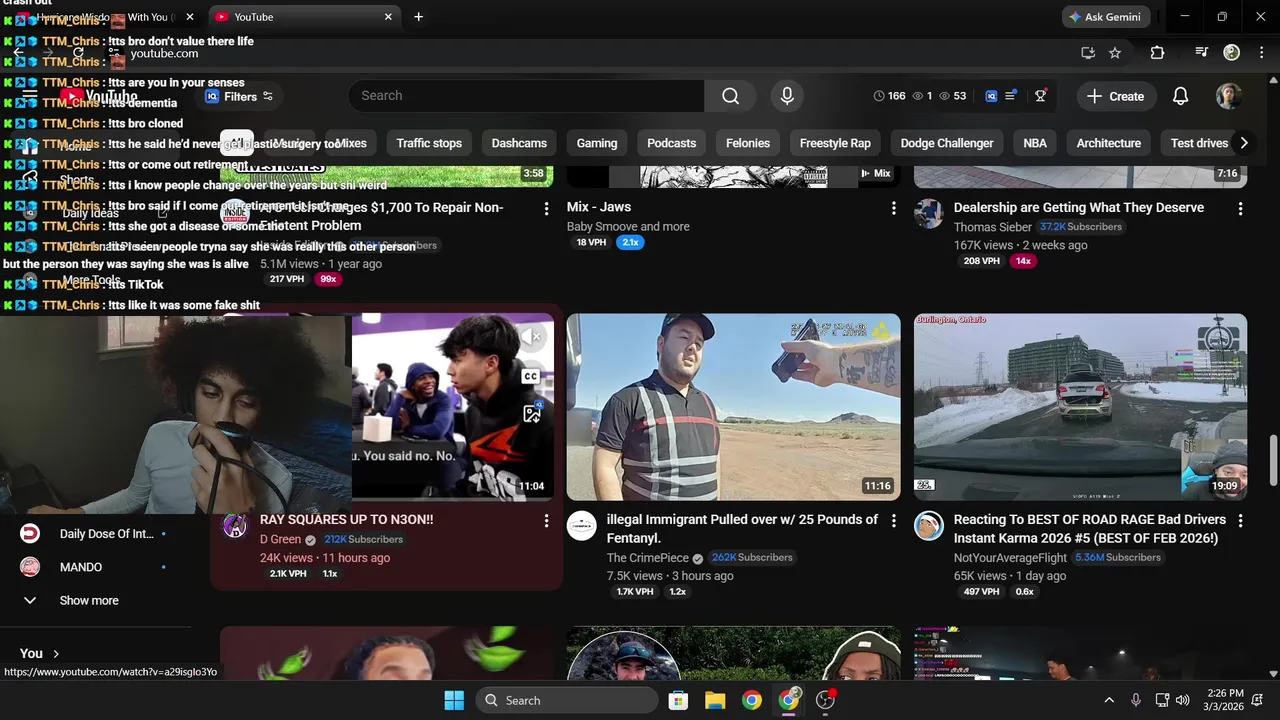The height and width of the screenshot is (720, 1280).
Task: Expand subscriptions with Show more
Action: [x=89, y=600]
